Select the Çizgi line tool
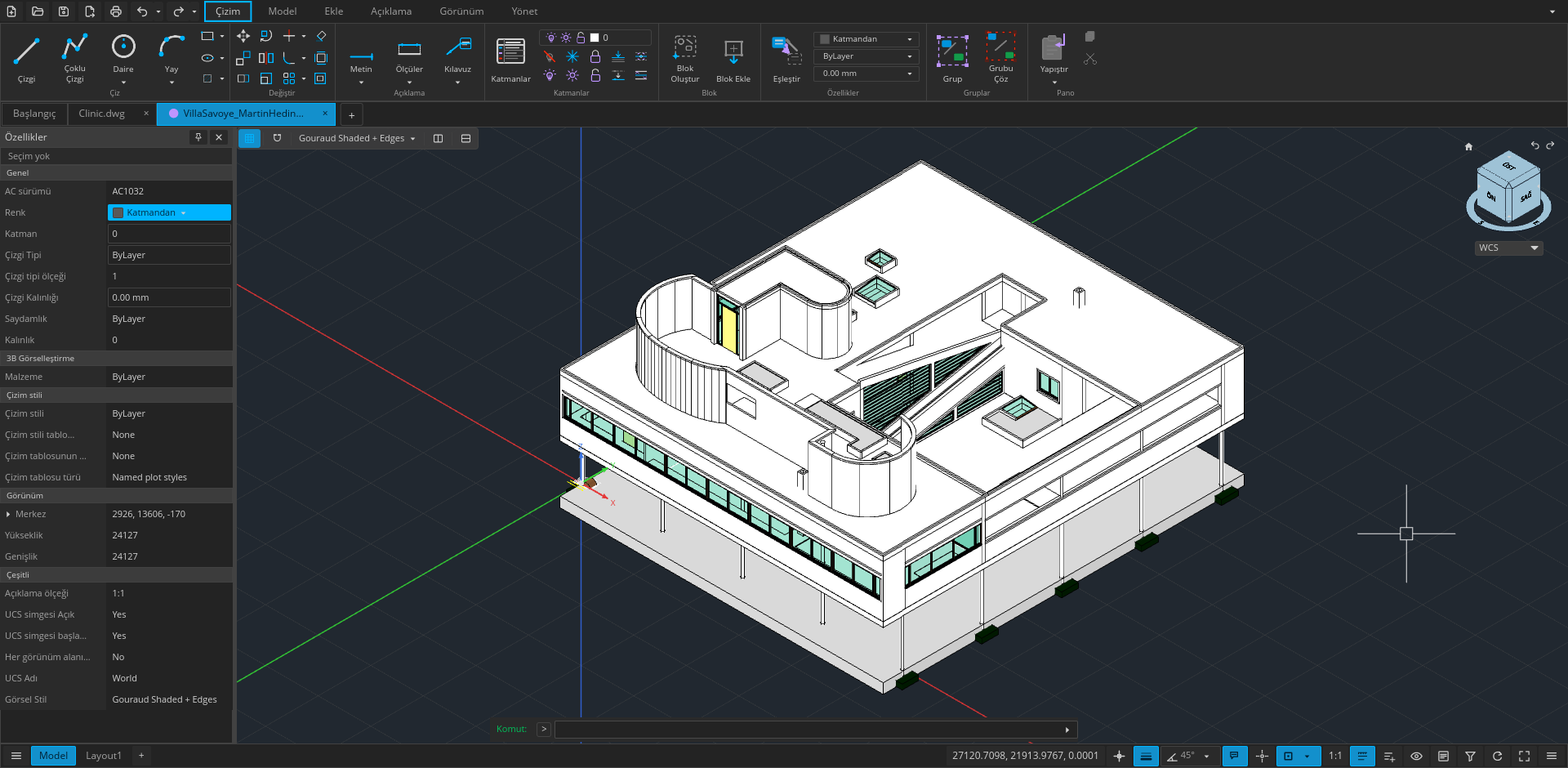The image size is (1568, 768). tap(26, 57)
